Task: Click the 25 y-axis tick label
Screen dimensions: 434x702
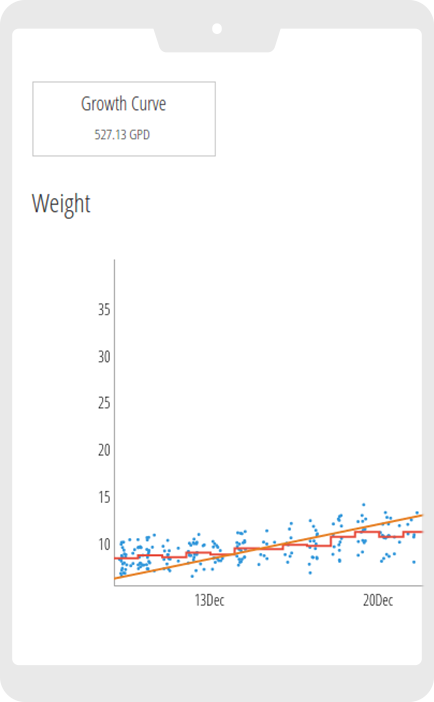Action: coord(104,403)
